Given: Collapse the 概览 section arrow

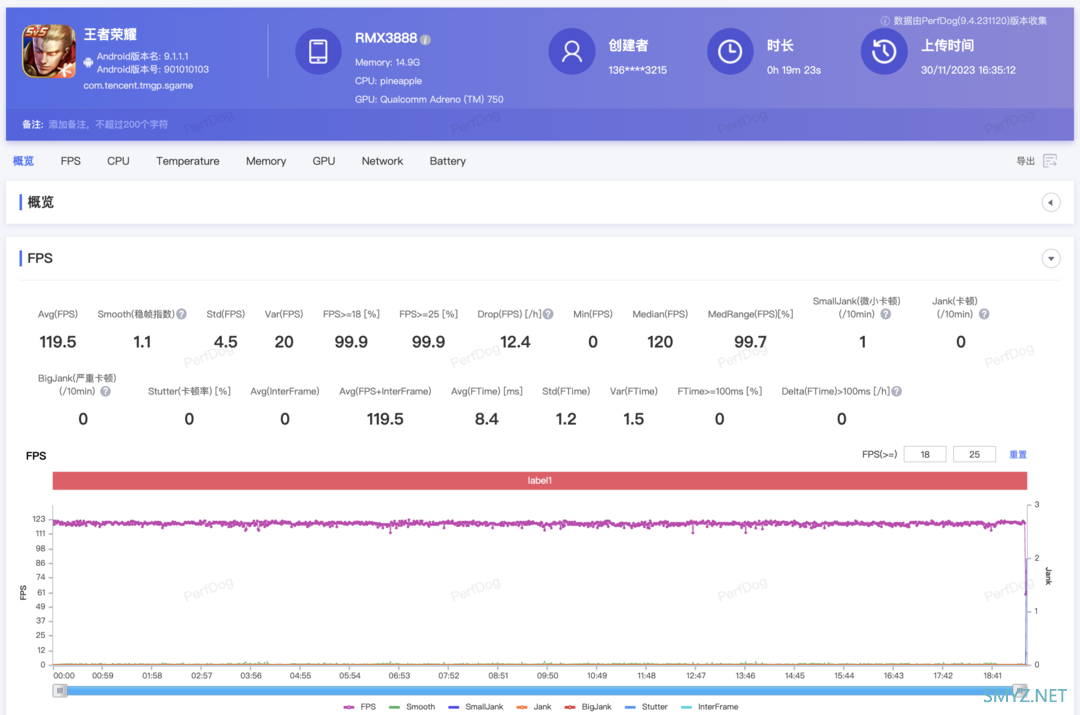Looking at the screenshot, I should coord(1051,203).
